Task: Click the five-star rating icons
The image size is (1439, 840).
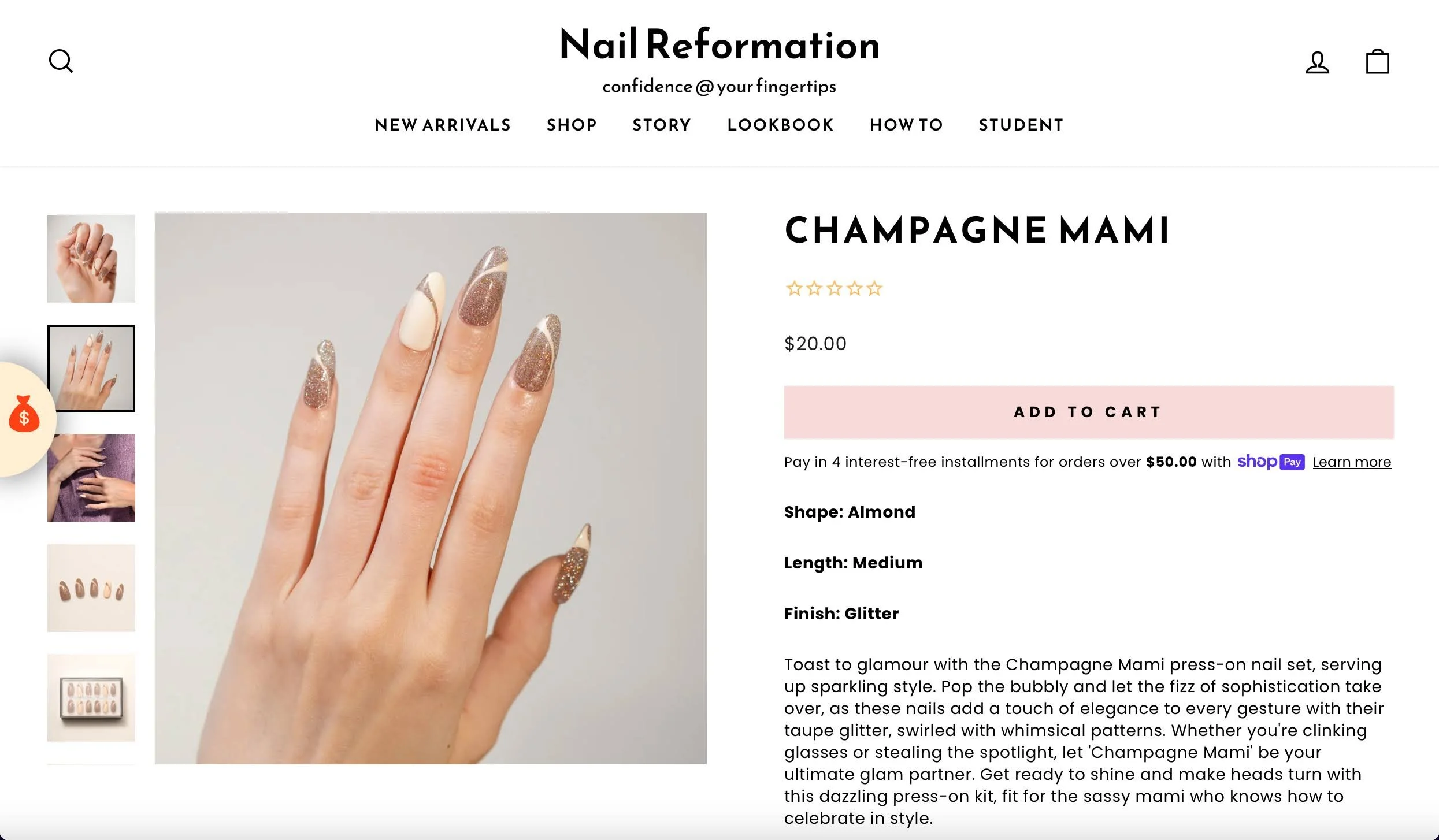Action: tap(833, 288)
